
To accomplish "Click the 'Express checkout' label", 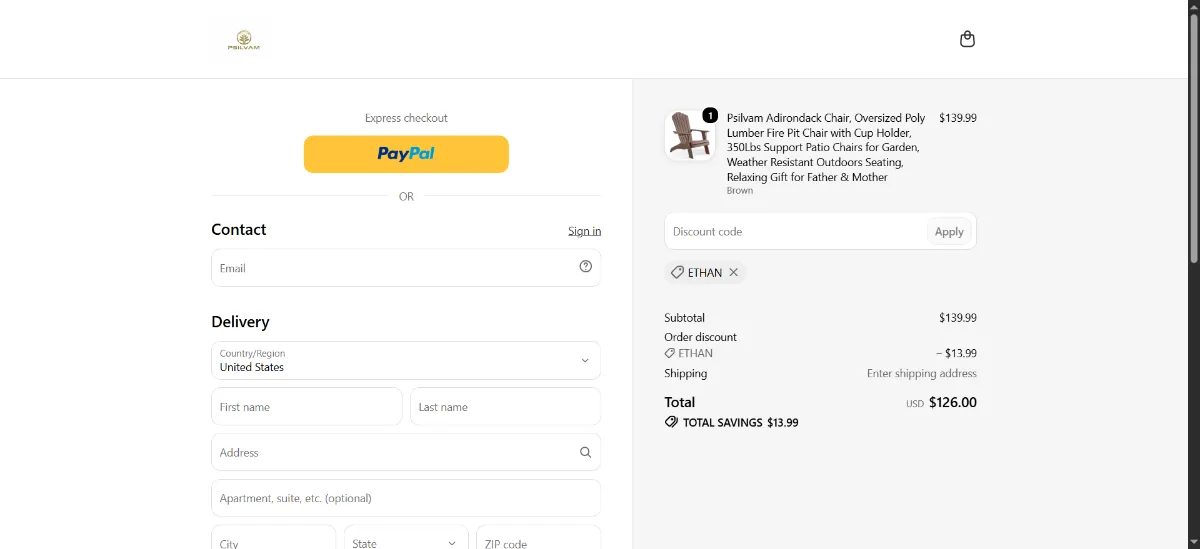I will click(x=406, y=118).
